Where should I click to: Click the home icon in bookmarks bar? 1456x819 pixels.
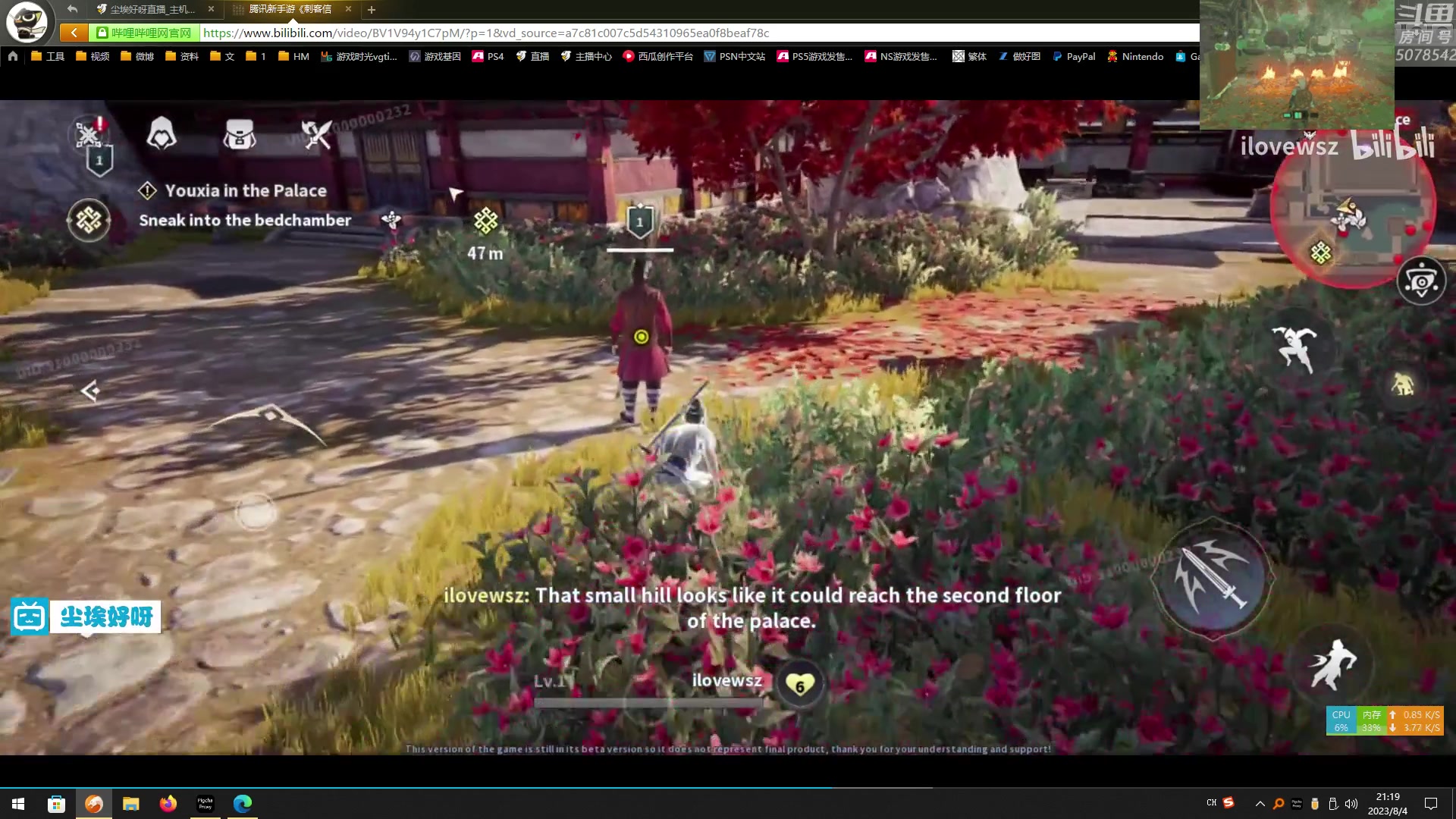tap(13, 56)
